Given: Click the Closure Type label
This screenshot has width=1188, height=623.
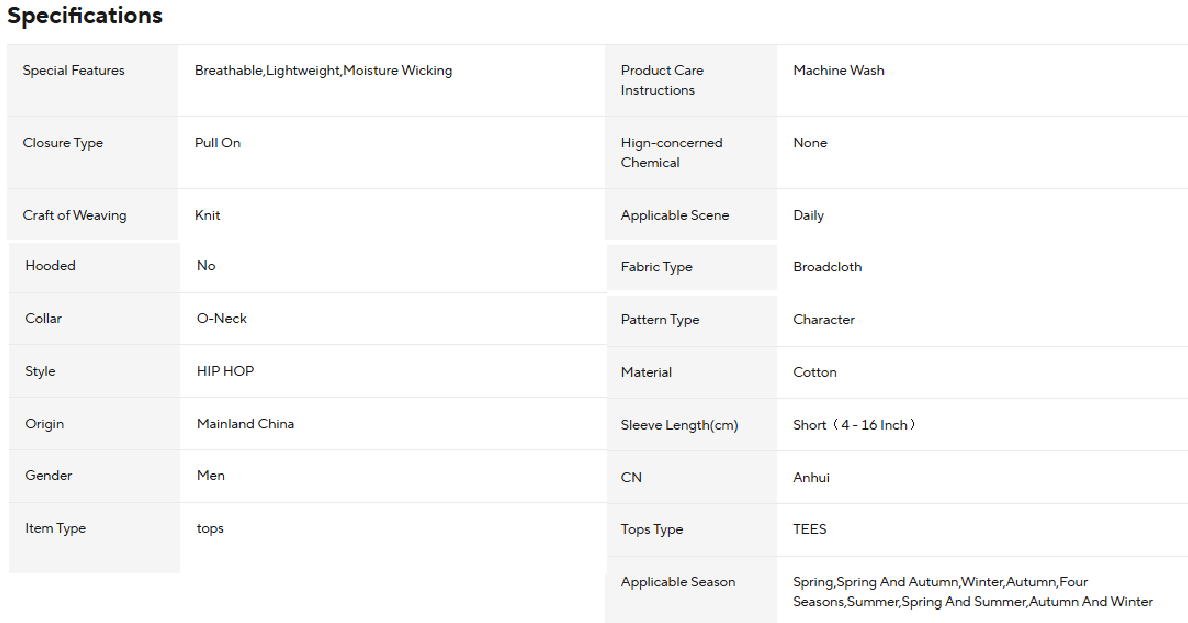Looking at the screenshot, I should [x=63, y=143].
